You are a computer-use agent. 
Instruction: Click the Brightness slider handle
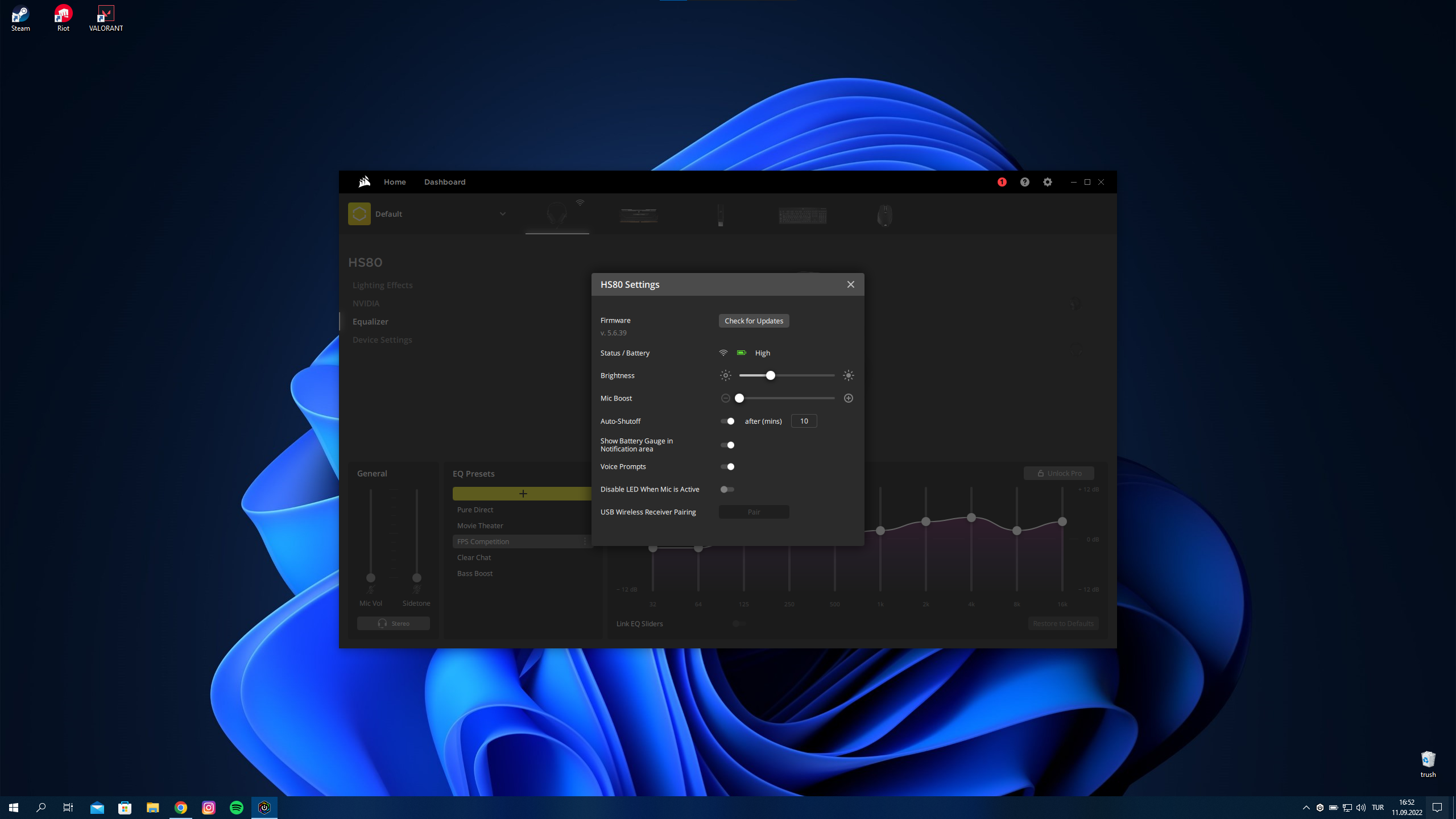pyautogui.click(x=770, y=375)
